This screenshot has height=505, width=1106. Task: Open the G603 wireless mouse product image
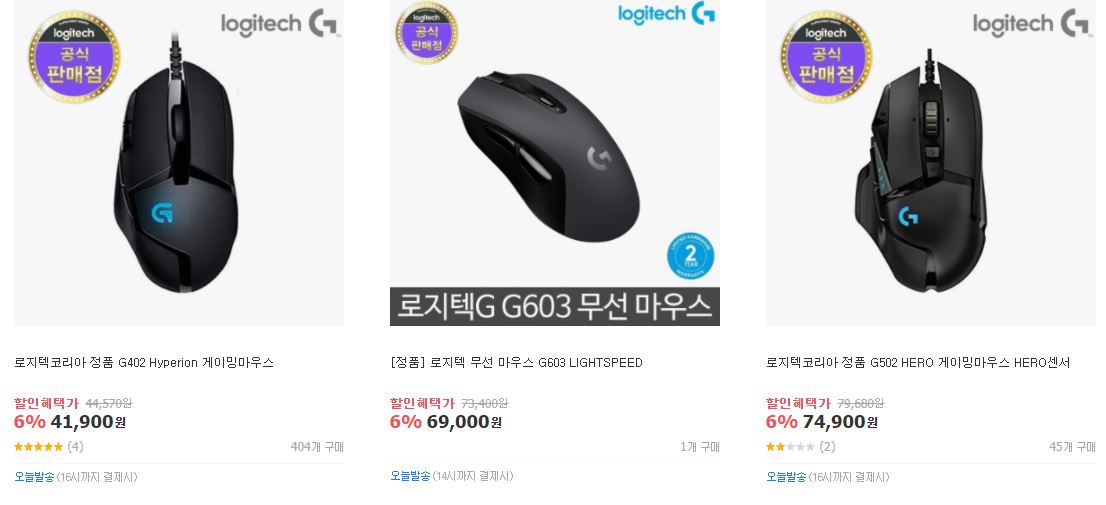(554, 163)
